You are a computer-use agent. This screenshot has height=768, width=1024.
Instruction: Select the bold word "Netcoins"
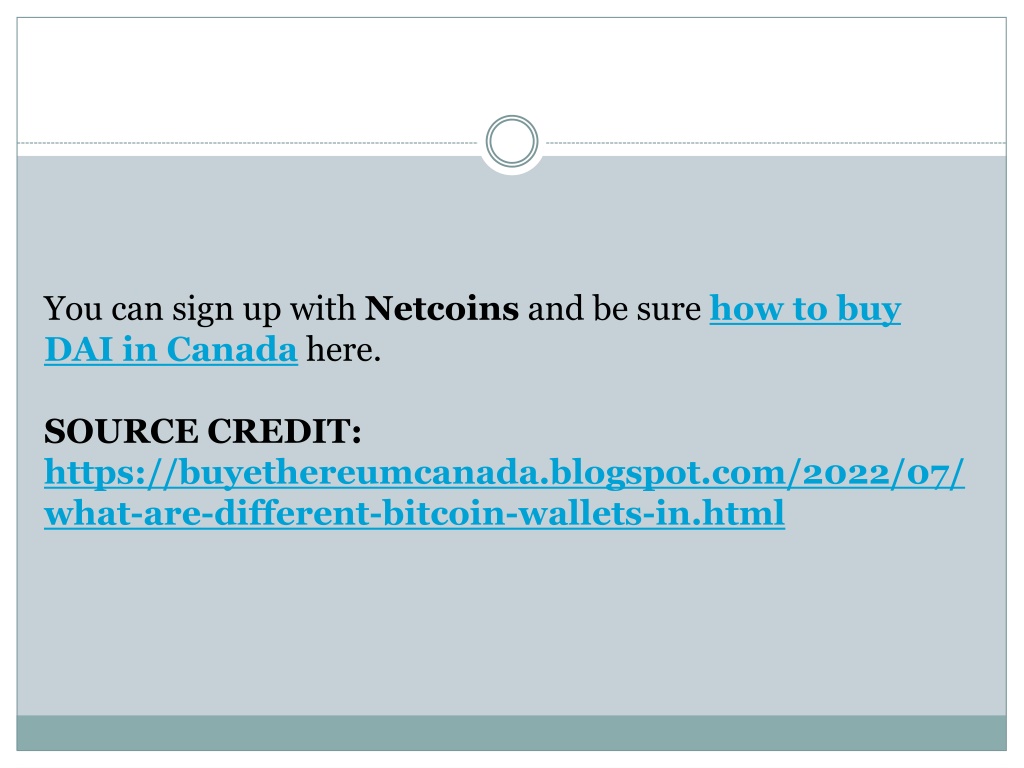point(441,308)
